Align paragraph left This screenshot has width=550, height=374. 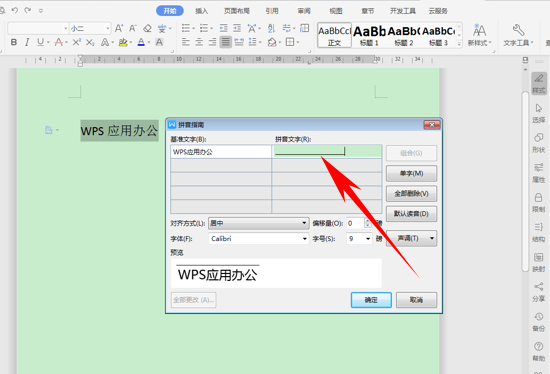pyautogui.click(x=186, y=42)
